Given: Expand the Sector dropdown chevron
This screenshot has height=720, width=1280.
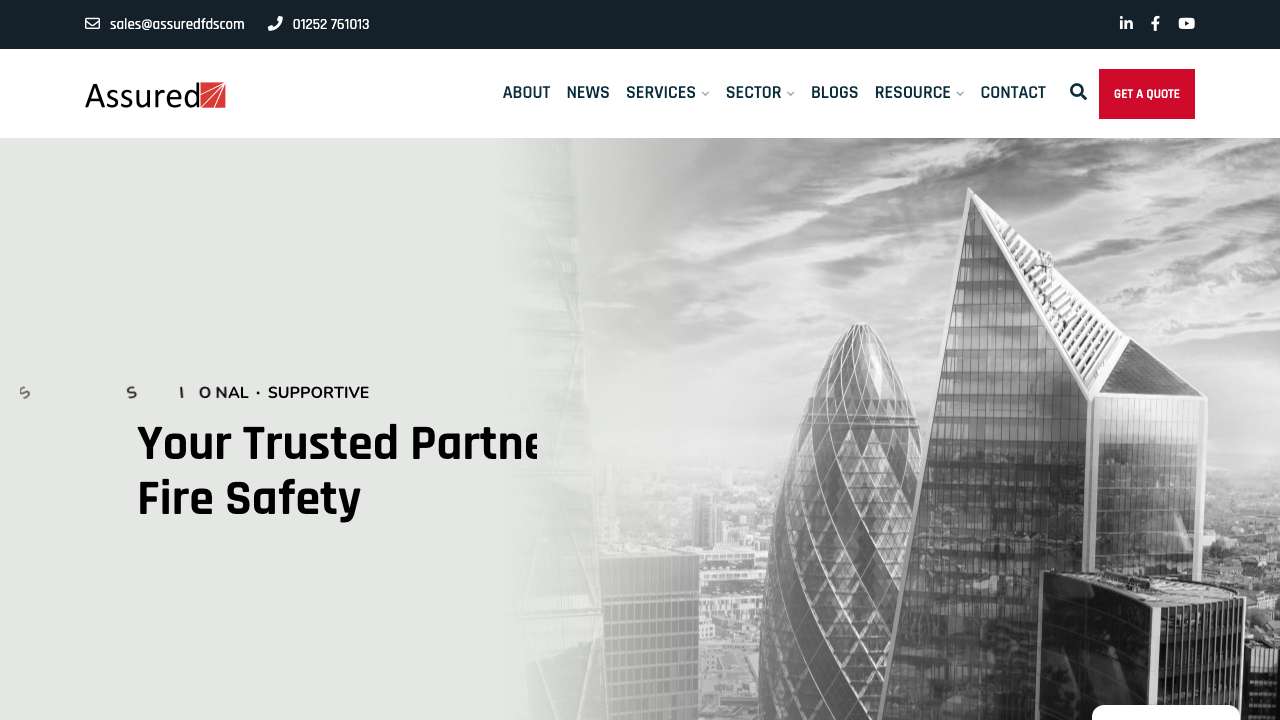Looking at the screenshot, I should 790,94.
